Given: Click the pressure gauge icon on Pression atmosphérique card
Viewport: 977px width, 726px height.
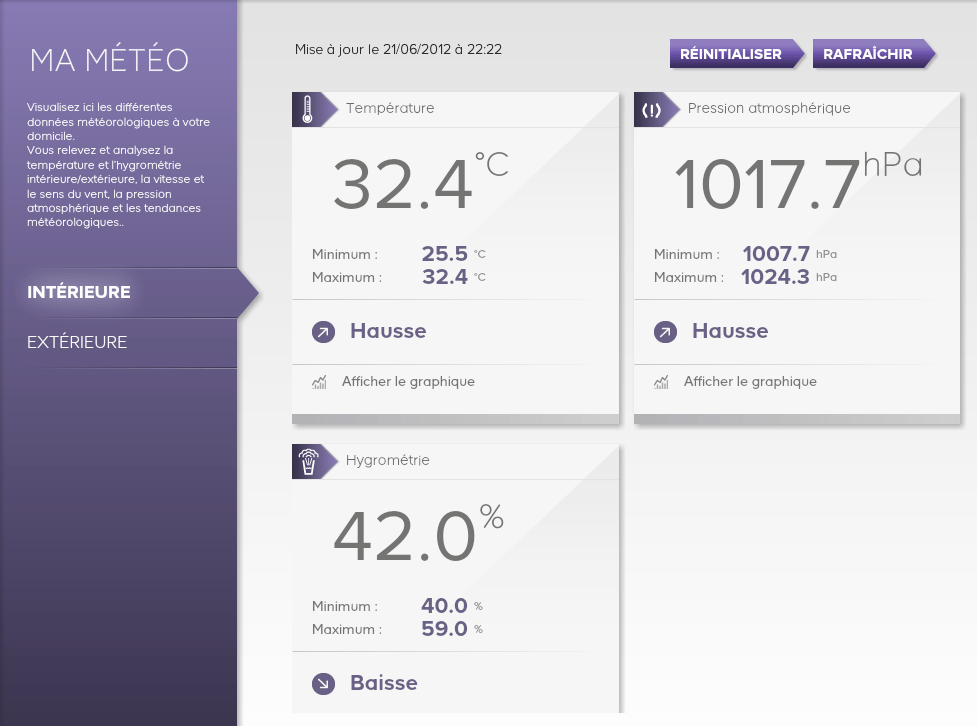Looking at the screenshot, I should pyautogui.click(x=651, y=111).
